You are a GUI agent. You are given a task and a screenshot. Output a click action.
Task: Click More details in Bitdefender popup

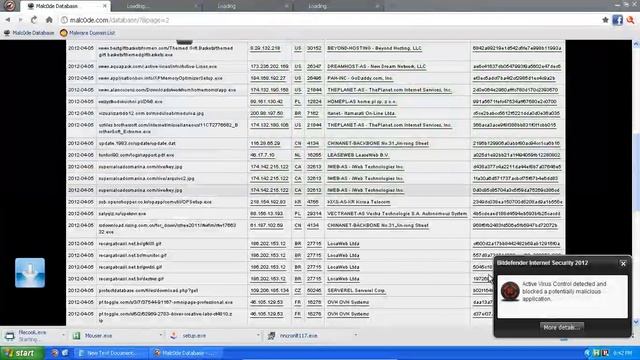tap(562, 327)
